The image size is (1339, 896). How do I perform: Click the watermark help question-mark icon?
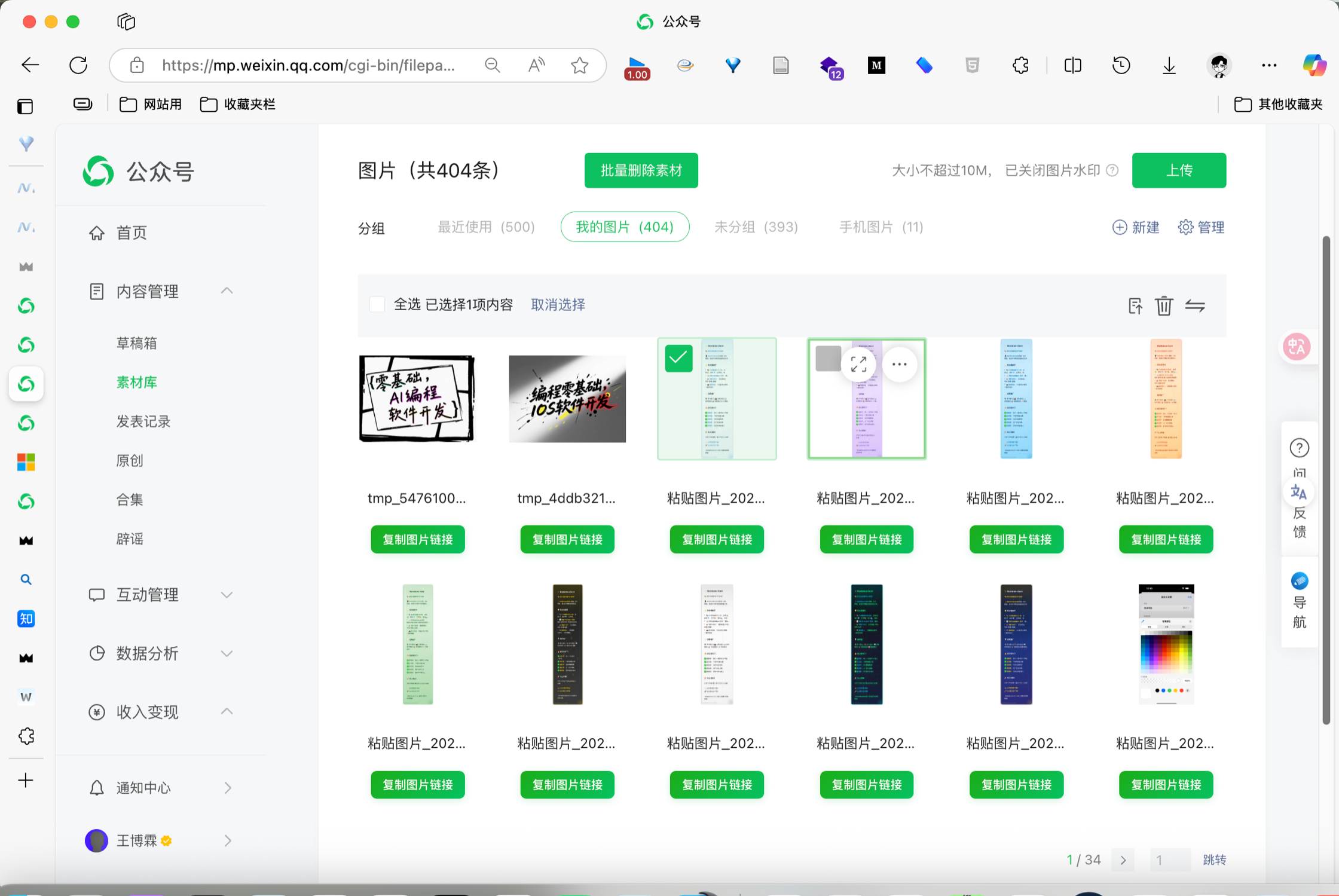pos(1112,171)
